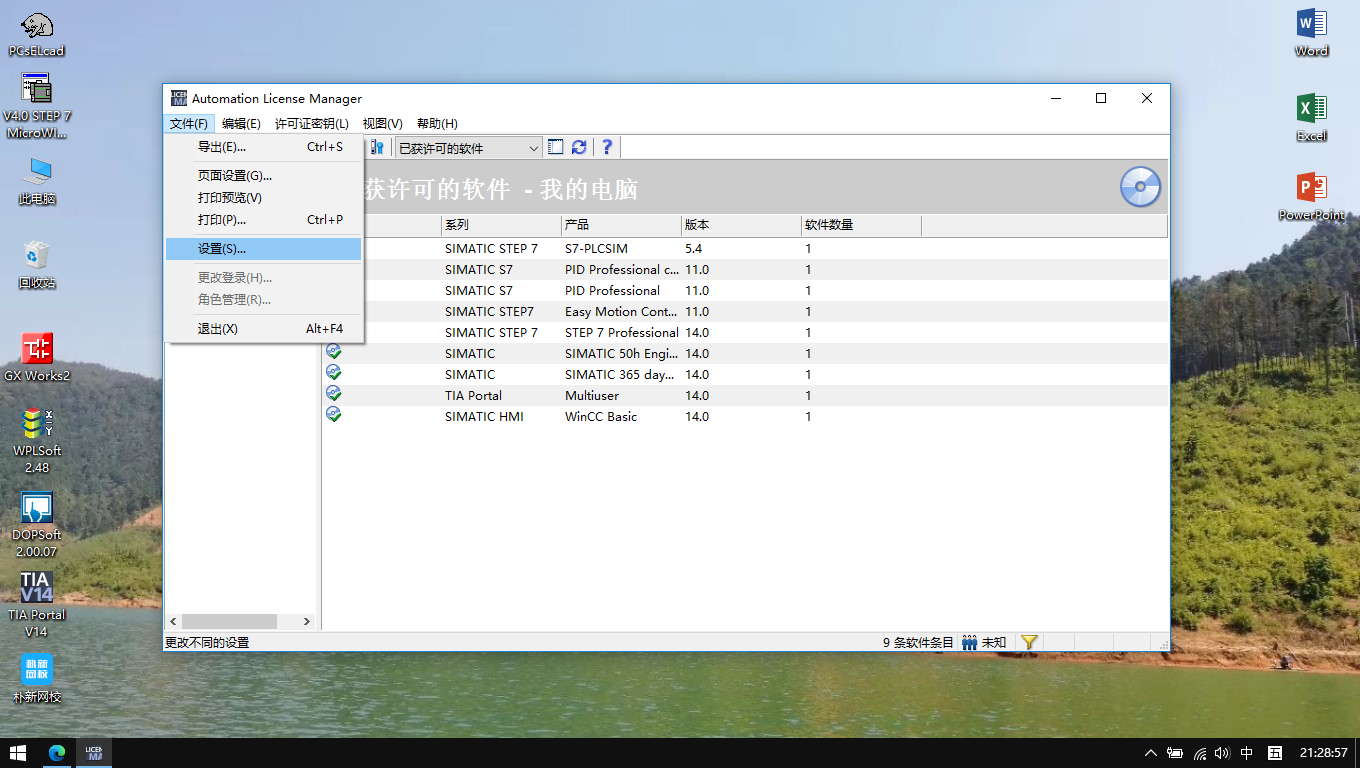This screenshot has width=1360, height=768.
Task: Click the license key toolbar icon
Action: coord(377,148)
